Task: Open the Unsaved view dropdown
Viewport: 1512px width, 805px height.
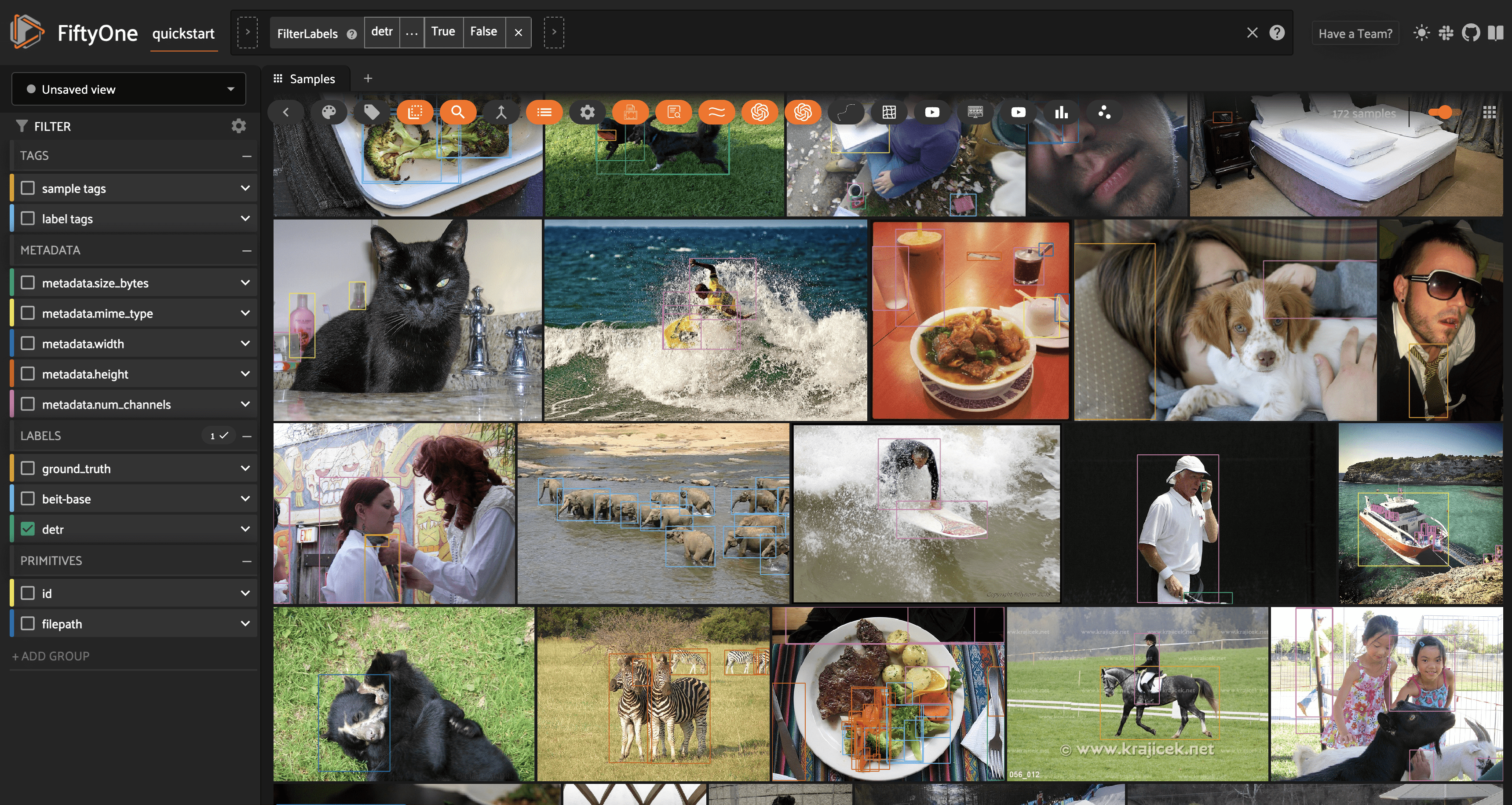Action: pos(128,89)
